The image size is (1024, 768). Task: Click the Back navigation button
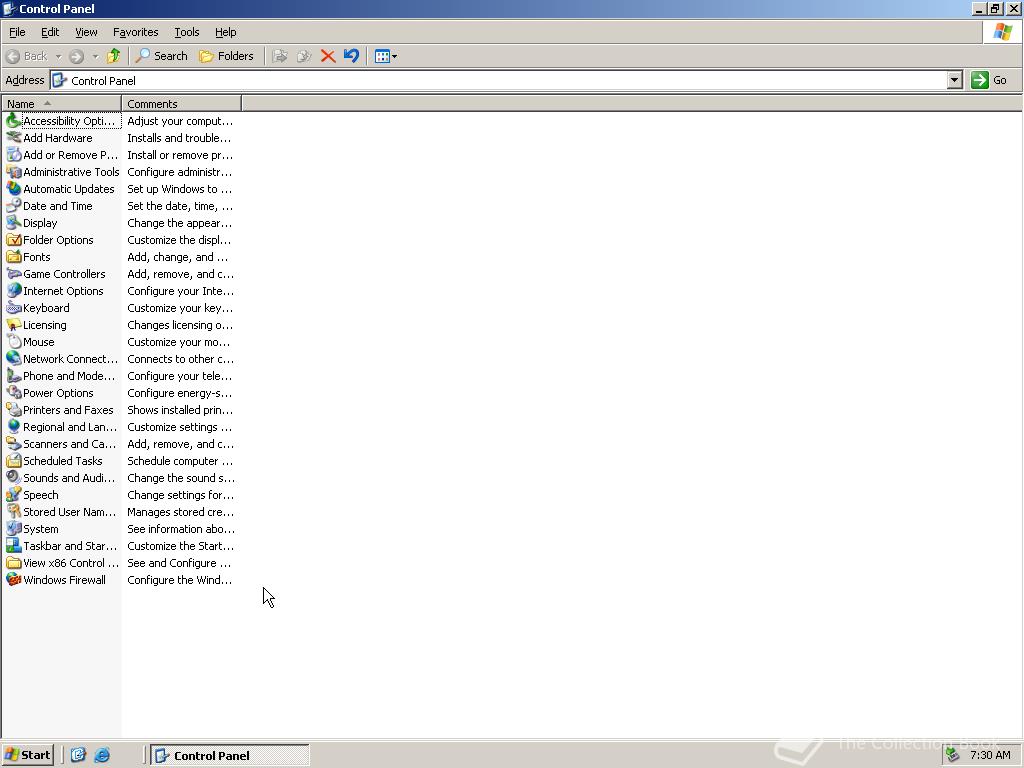pyautogui.click(x=26, y=56)
